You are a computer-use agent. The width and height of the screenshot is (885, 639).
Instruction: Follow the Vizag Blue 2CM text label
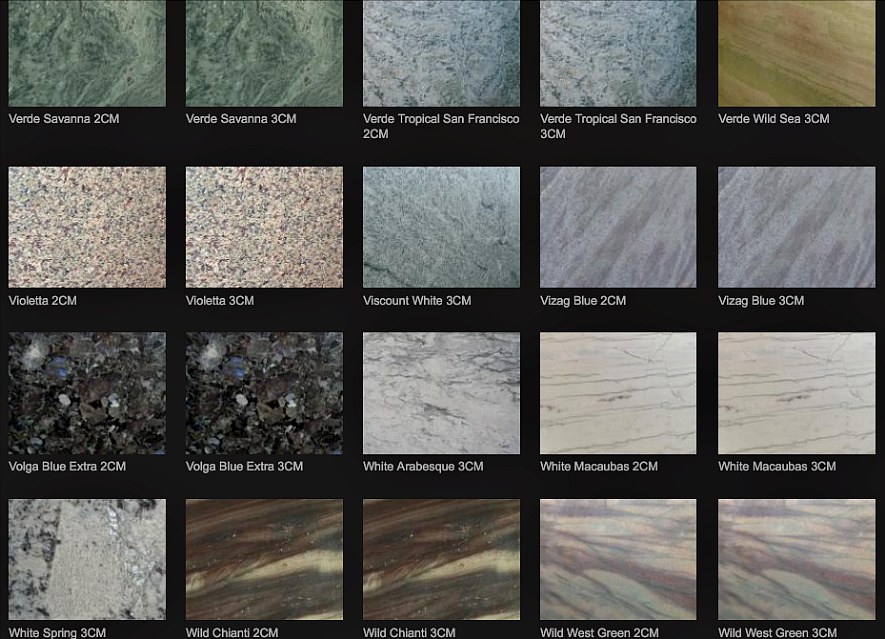tap(583, 301)
